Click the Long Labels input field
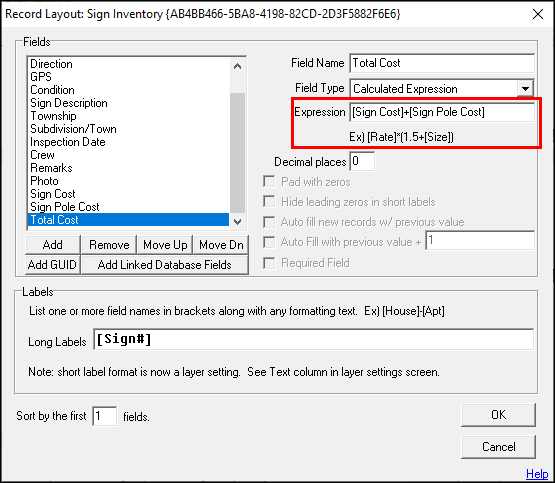 point(314,339)
